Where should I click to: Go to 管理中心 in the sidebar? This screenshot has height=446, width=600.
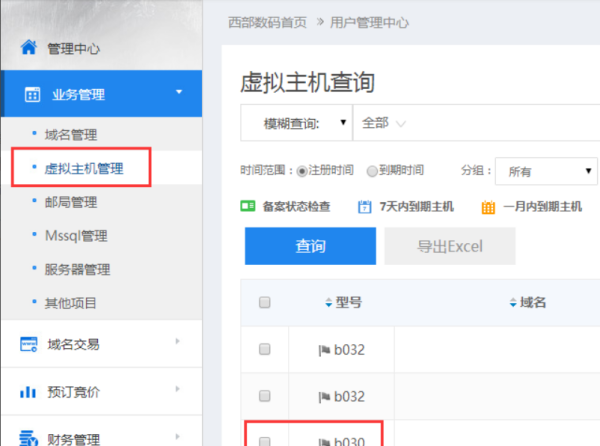[73, 49]
